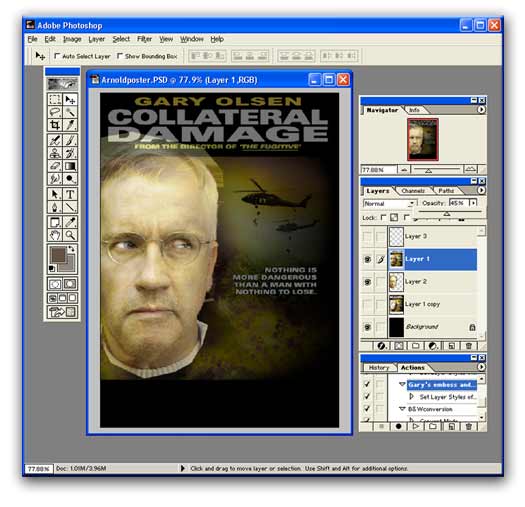This screenshot has height=507, width=525.
Task: Select the Zoom magnifier tool
Action: click(70, 235)
